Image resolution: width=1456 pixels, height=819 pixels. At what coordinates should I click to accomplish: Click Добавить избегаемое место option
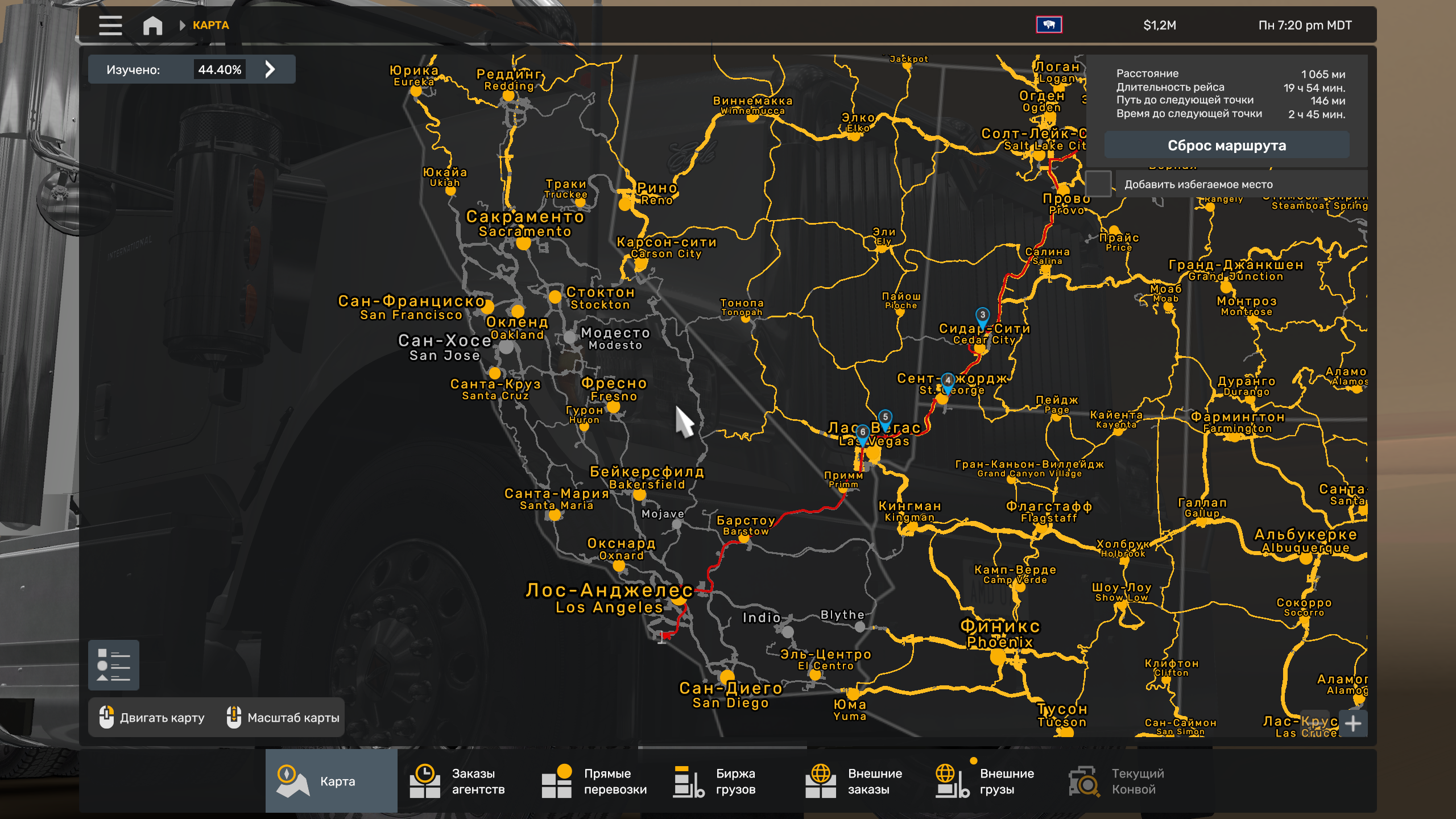point(1198,184)
